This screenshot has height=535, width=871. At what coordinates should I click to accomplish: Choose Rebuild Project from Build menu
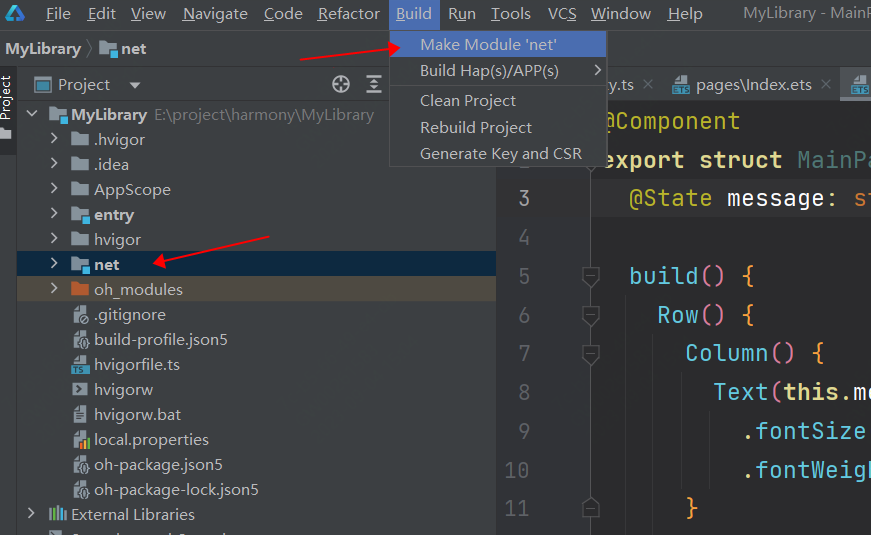(x=476, y=127)
